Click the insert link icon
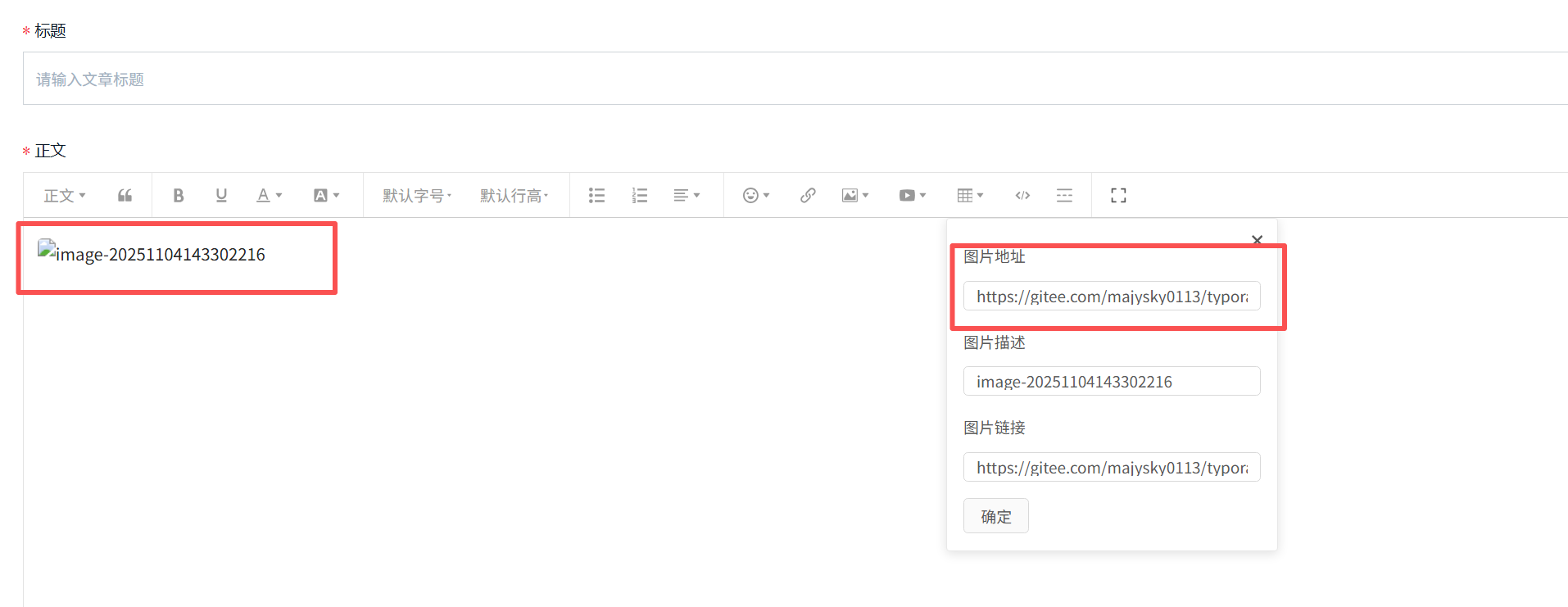Viewport: 1568px width, 607px height. click(x=808, y=196)
